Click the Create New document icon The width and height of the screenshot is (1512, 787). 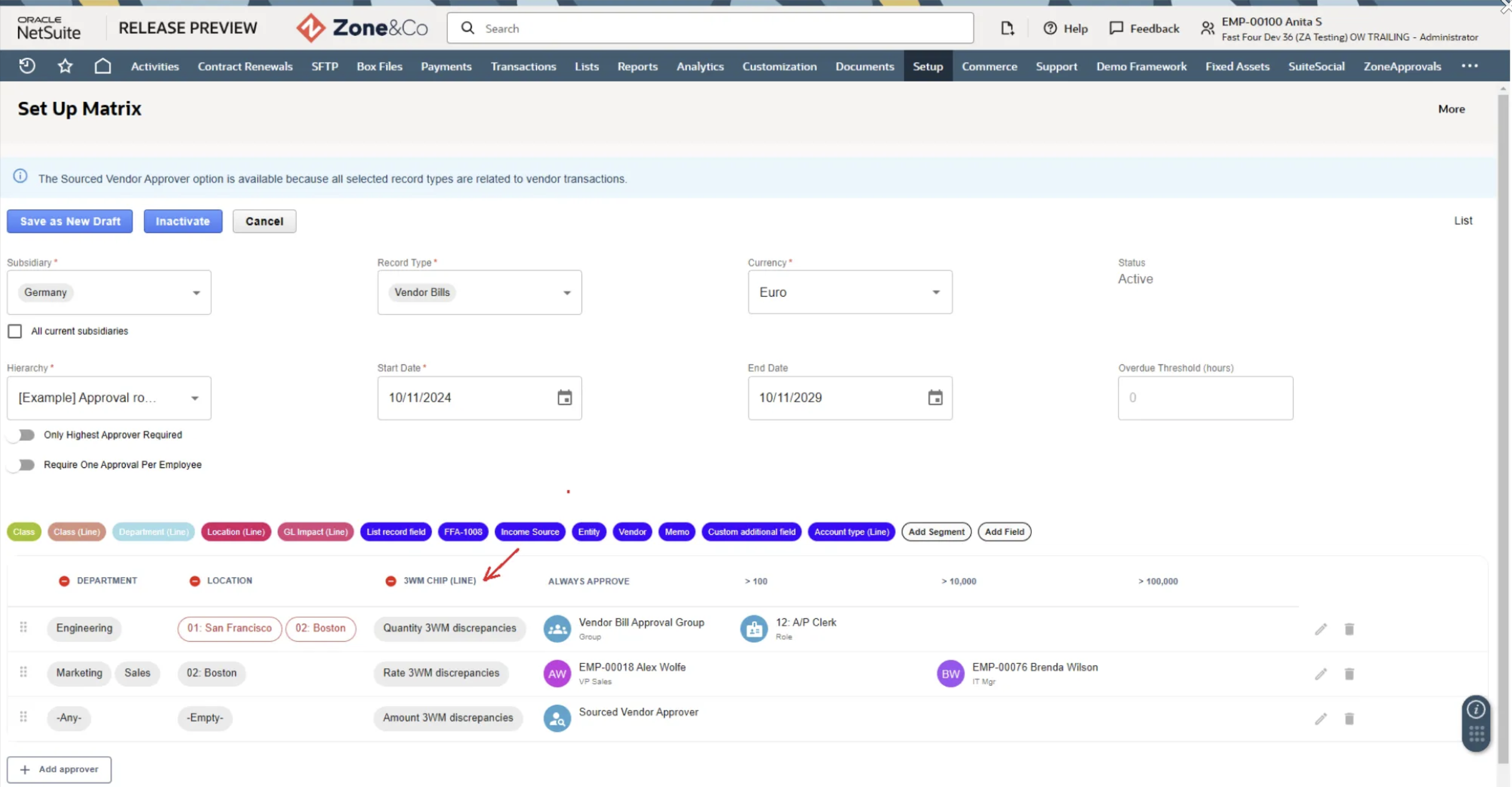1007,28
